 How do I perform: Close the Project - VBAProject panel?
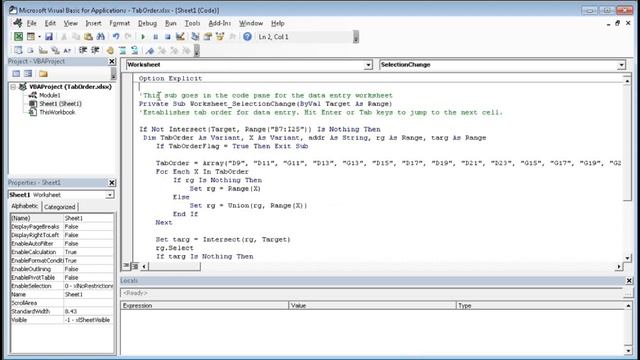coord(112,61)
